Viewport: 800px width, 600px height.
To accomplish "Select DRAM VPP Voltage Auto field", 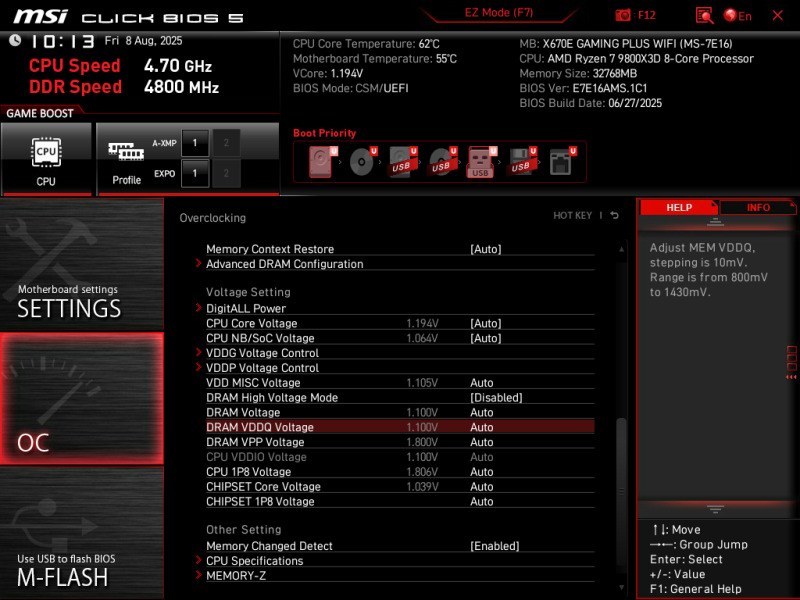I will click(482, 442).
